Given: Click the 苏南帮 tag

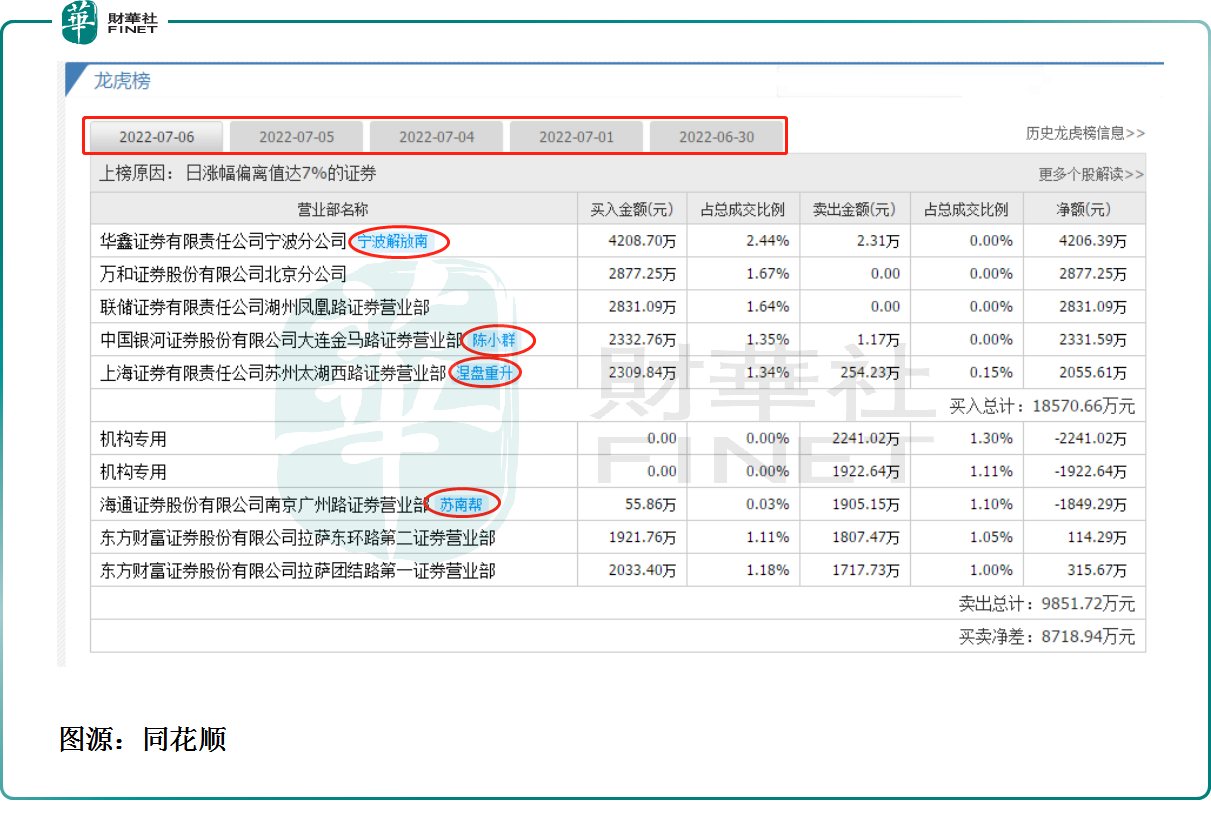Looking at the screenshot, I should click(x=460, y=505).
